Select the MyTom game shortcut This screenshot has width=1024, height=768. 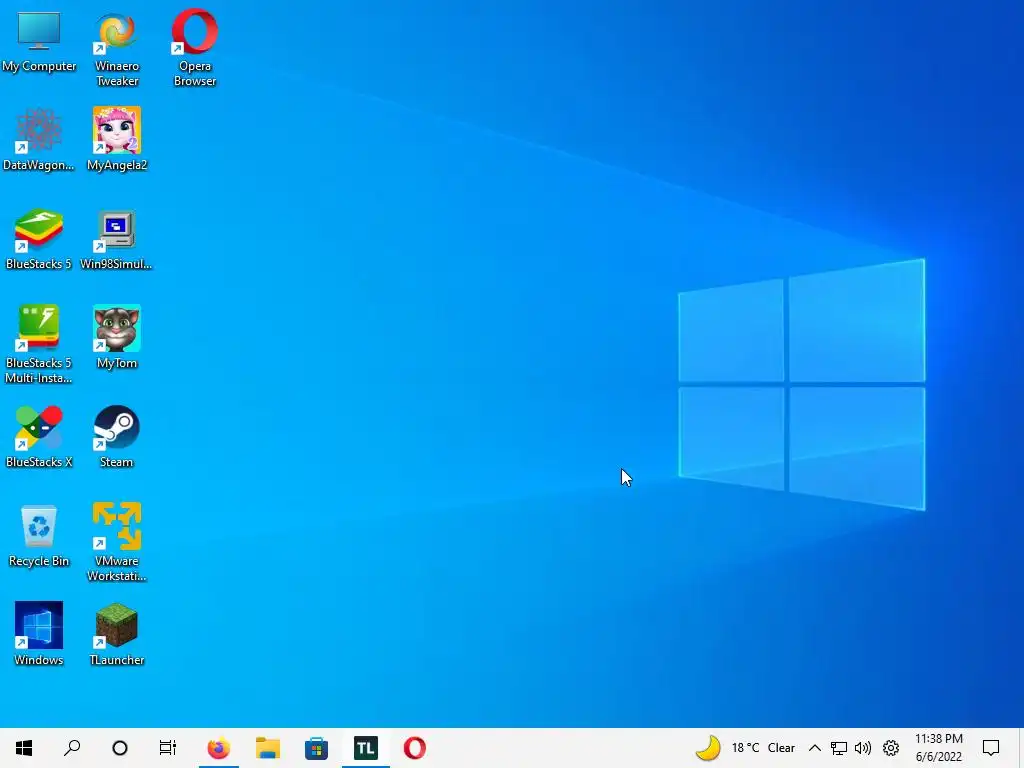point(117,338)
